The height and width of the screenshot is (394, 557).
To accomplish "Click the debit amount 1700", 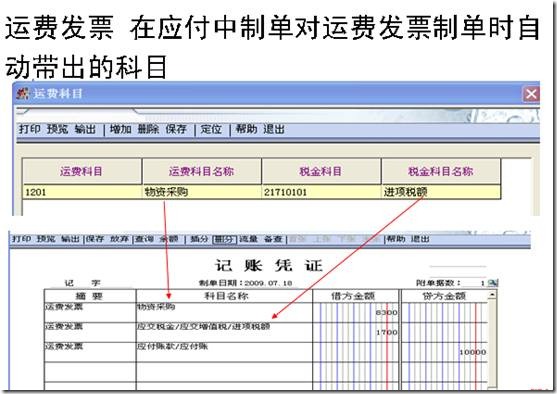I will 386,333.
